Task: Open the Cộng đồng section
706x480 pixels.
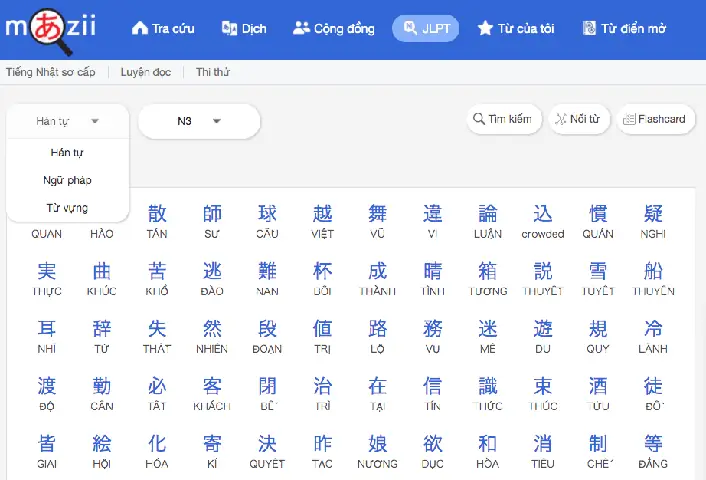Action: click(334, 28)
